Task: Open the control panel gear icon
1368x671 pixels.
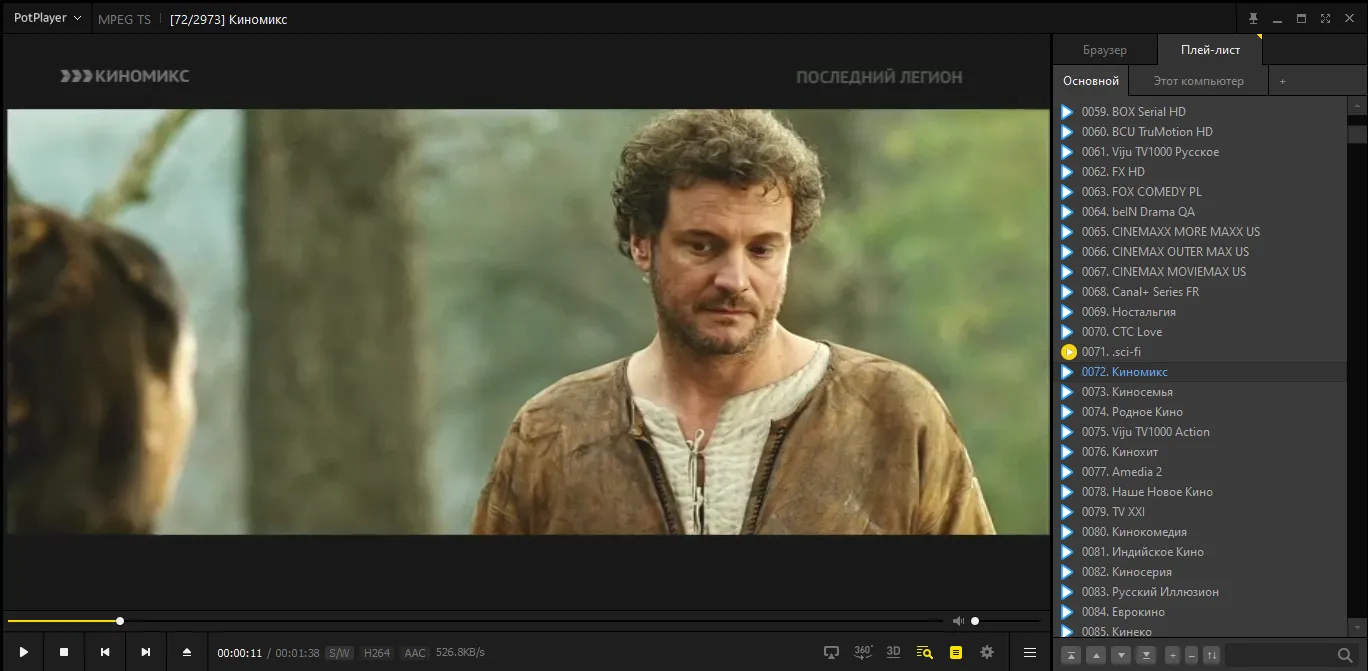Action: (x=987, y=652)
